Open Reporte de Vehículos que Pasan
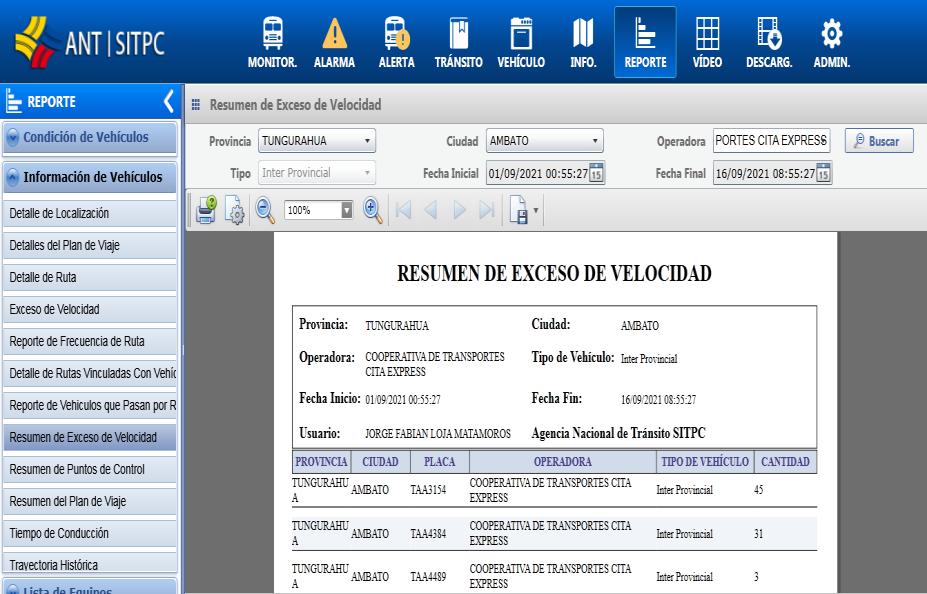The image size is (927, 594). pyautogui.click(x=90, y=405)
